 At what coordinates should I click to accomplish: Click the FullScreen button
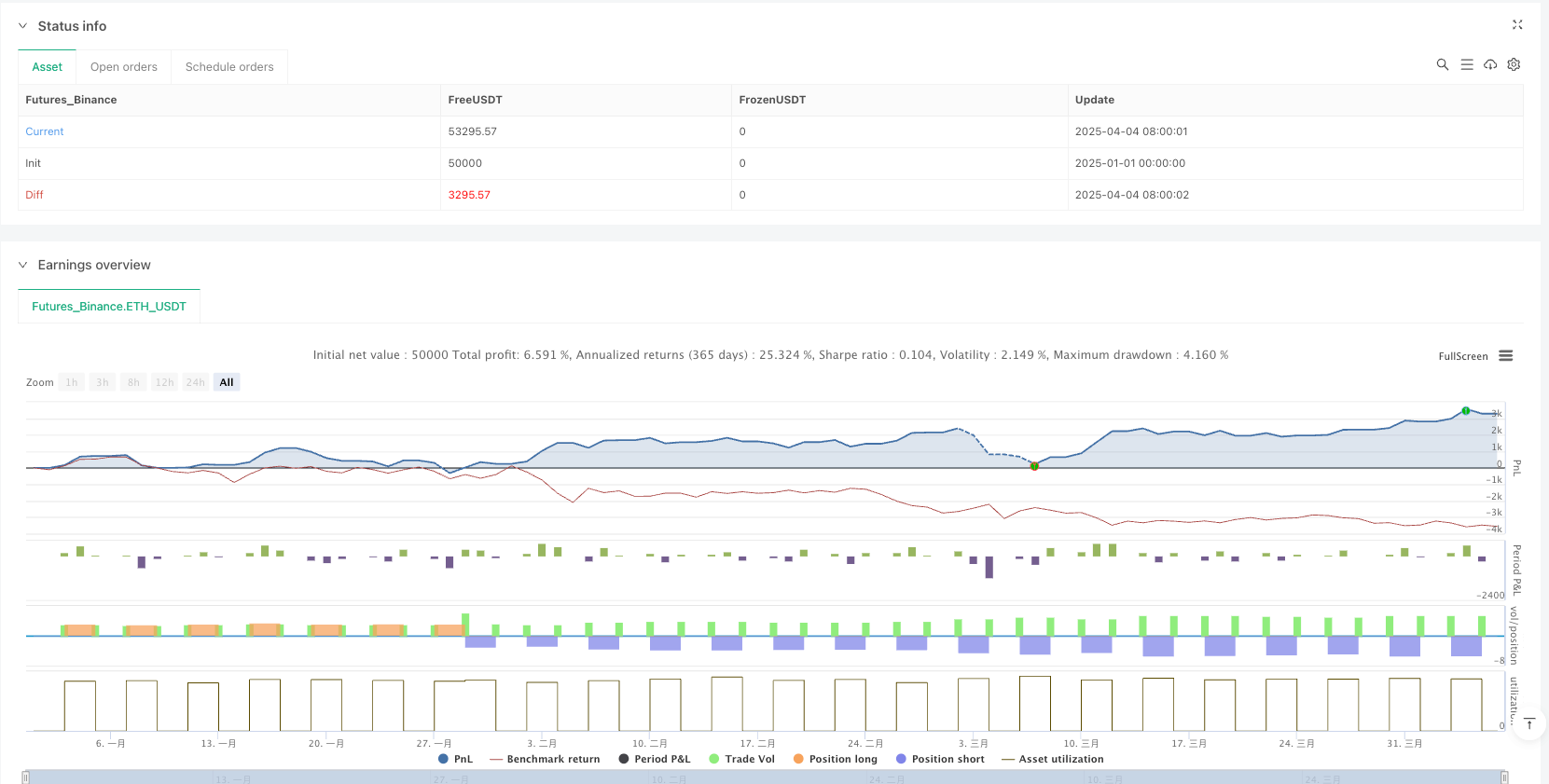click(x=1462, y=356)
